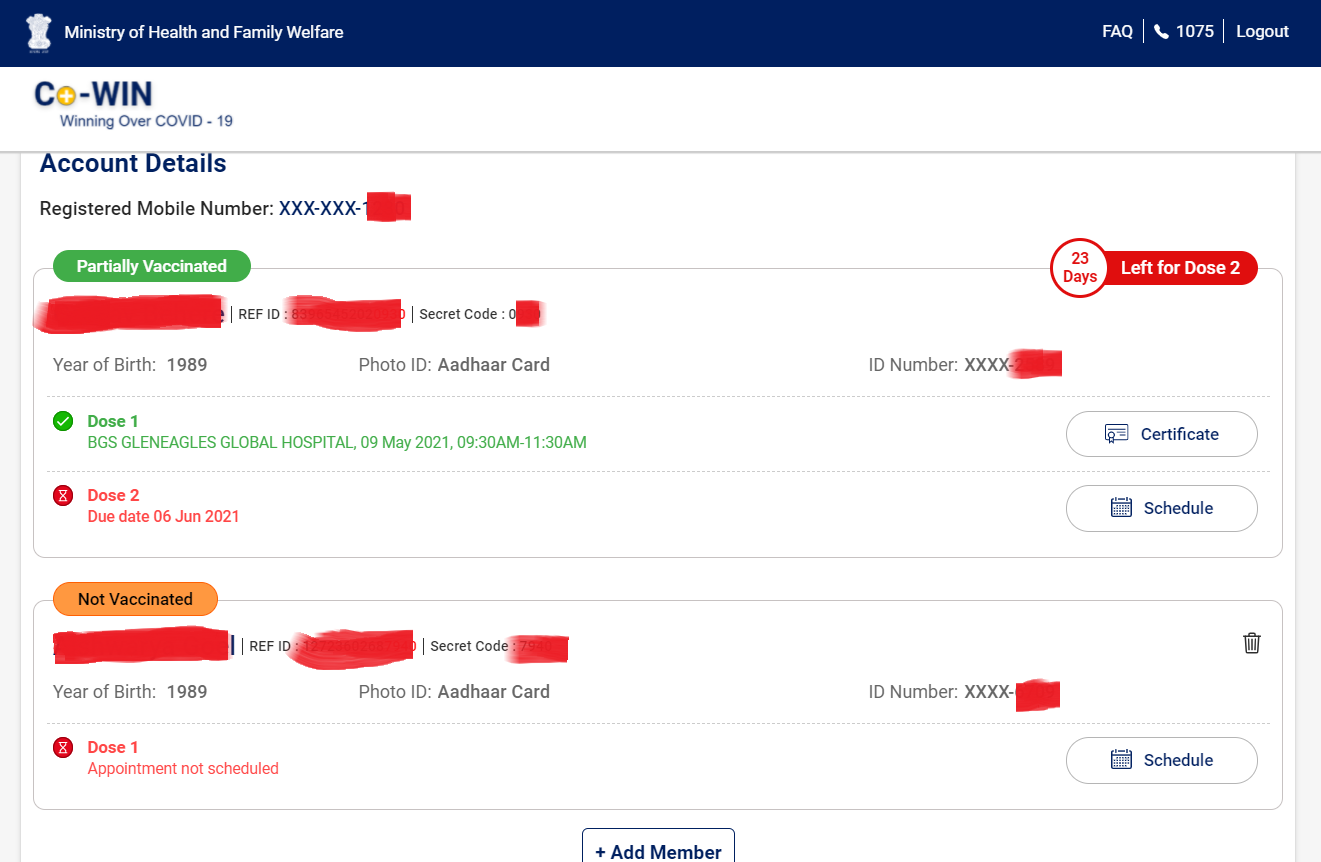This screenshot has width=1321, height=862.
Task: Click the Due date 06 Jun 2021 text
Action: [163, 516]
